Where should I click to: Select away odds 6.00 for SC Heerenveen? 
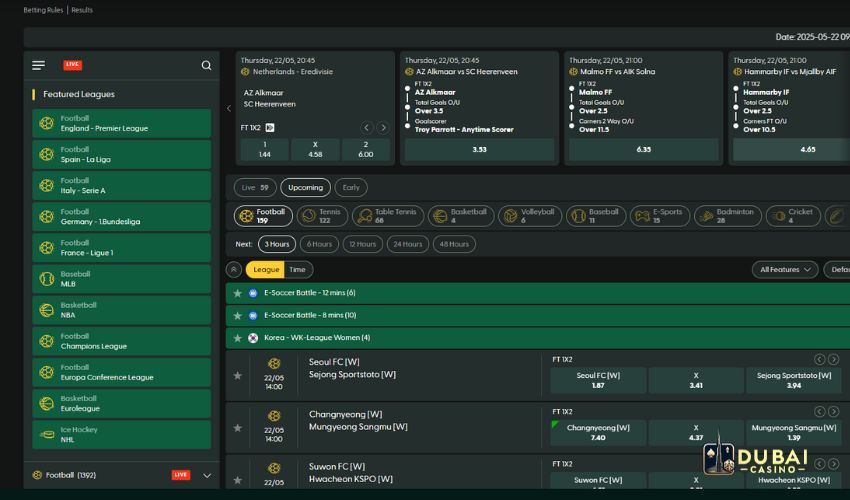[365, 150]
